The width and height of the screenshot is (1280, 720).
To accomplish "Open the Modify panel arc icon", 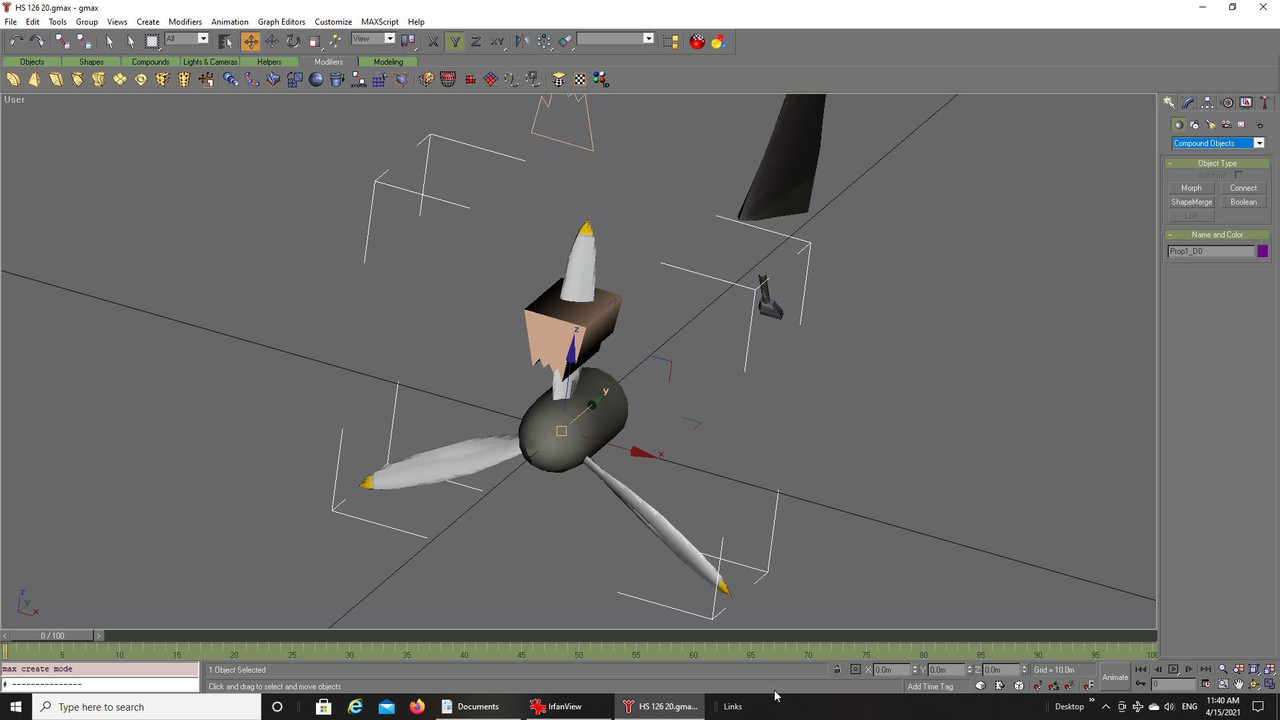I will click(x=1188, y=102).
